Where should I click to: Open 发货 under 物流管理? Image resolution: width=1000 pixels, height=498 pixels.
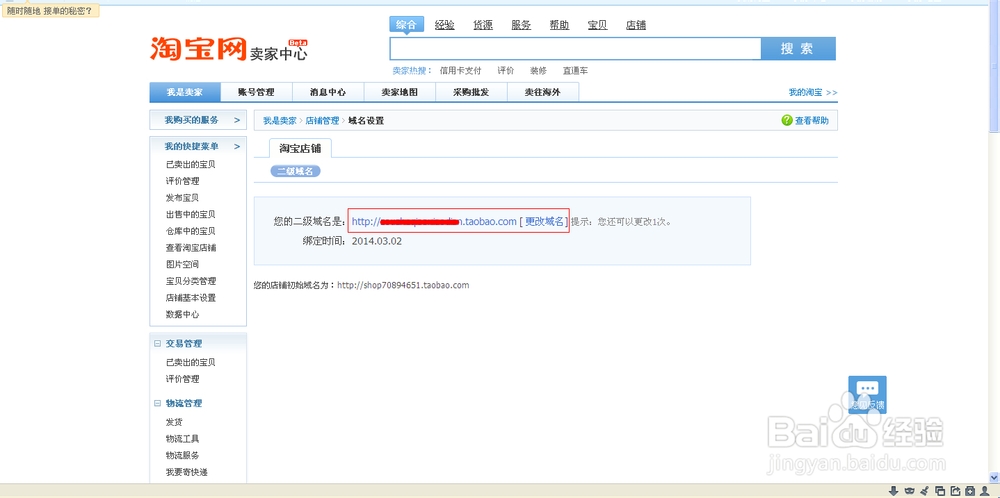pyautogui.click(x=174, y=422)
